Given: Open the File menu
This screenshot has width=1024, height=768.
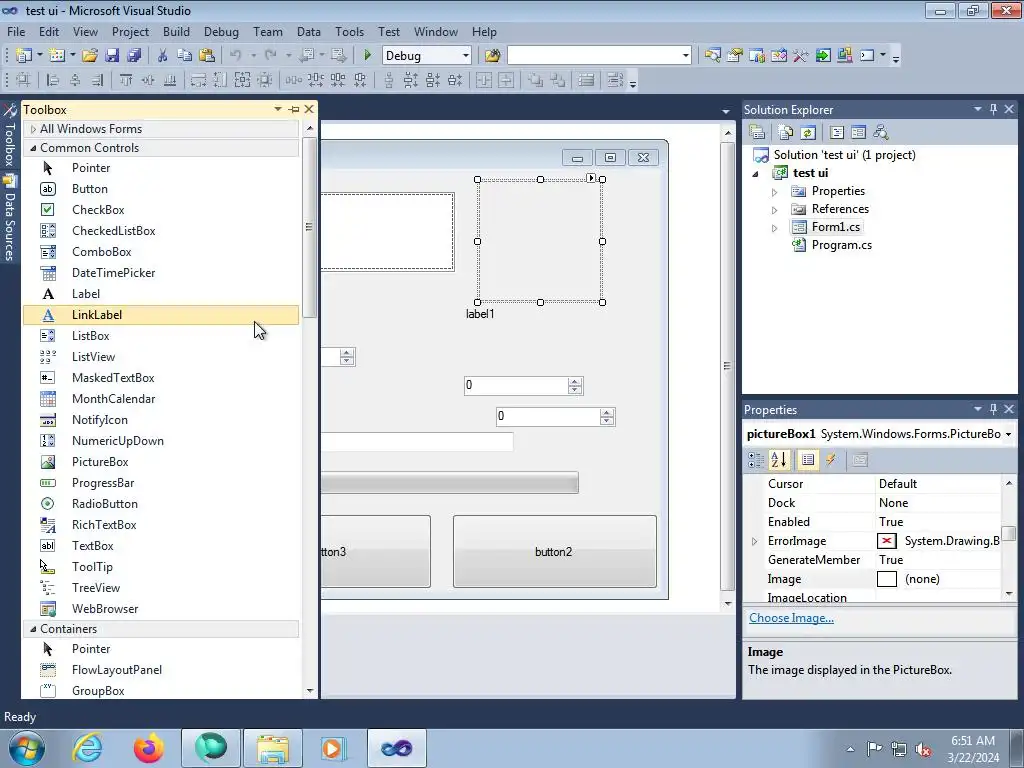Looking at the screenshot, I should [16, 32].
